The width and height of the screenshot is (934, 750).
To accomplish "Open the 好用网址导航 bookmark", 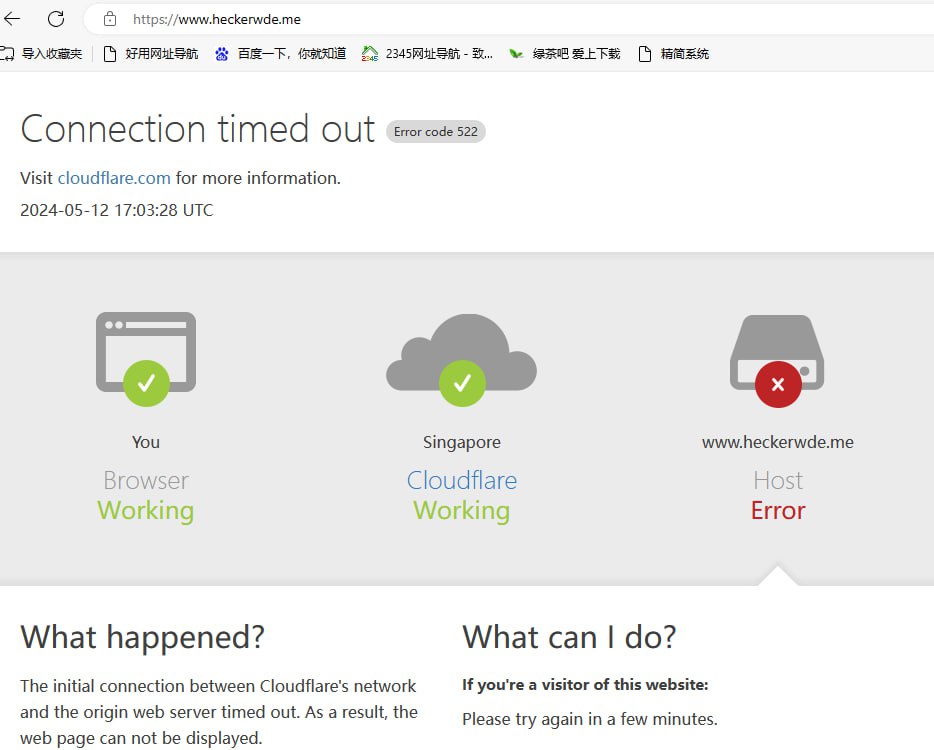I will click(151, 54).
